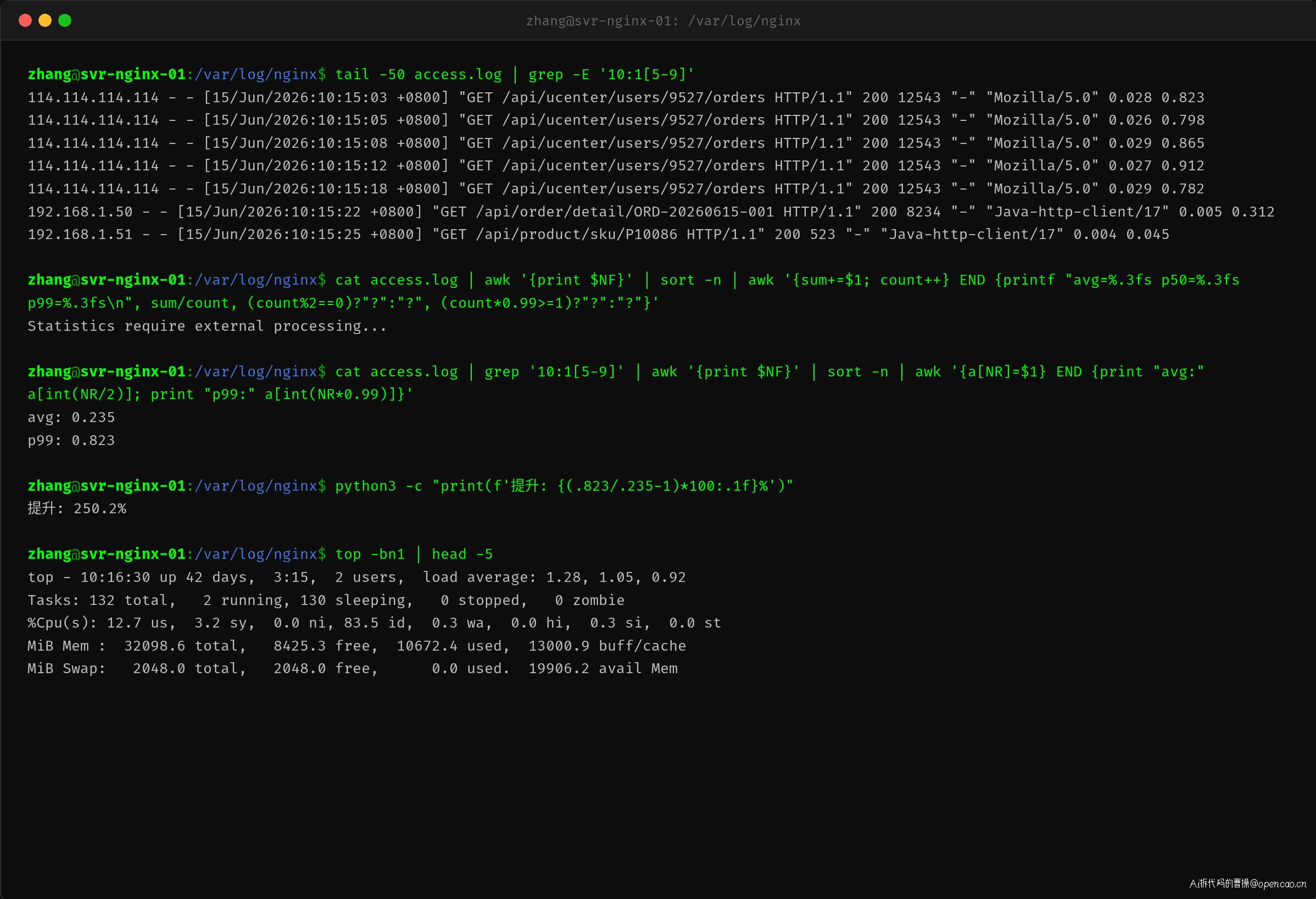The width and height of the screenshot is (1316, 899).
Task: Minimize the terminal with the yellow button
Action: click(x=44, y=20)
